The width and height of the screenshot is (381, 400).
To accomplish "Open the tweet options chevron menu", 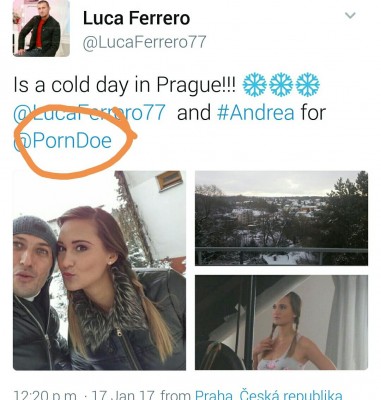I will (350, 16).
